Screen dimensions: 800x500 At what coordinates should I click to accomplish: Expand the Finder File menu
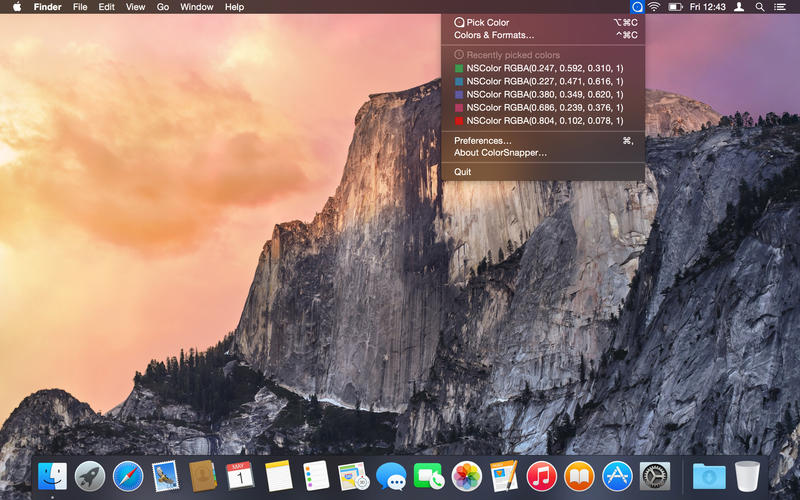click(x=79, y=7)
